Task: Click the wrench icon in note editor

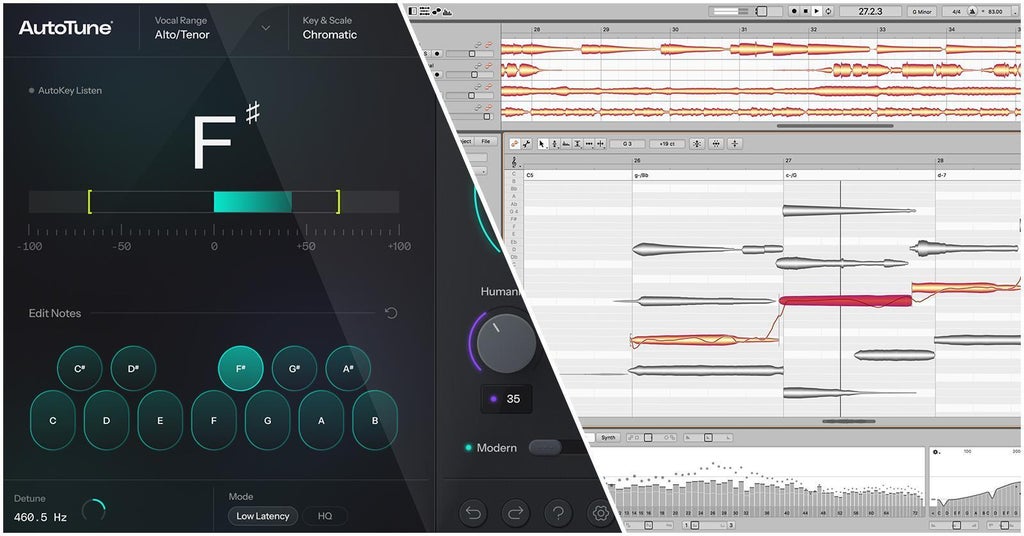Action: 526,144
